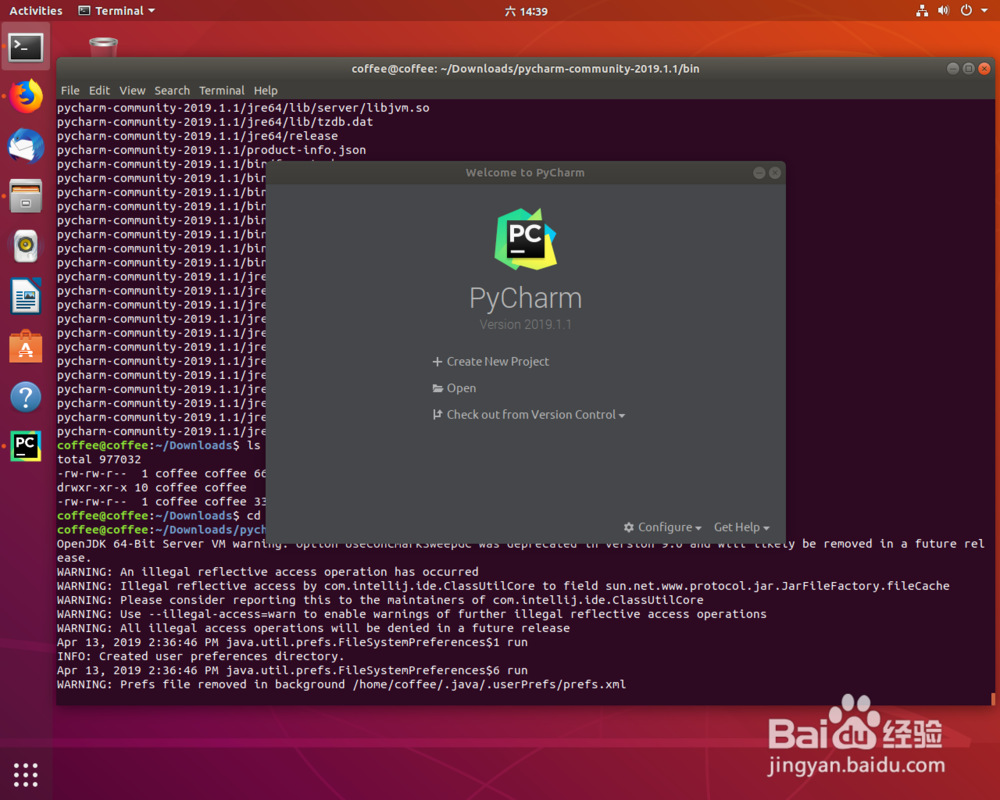The height and width of the screenshot is (800, 1000).
Task: Open the Get Help dropdown
Action: [x=742, y=528]
